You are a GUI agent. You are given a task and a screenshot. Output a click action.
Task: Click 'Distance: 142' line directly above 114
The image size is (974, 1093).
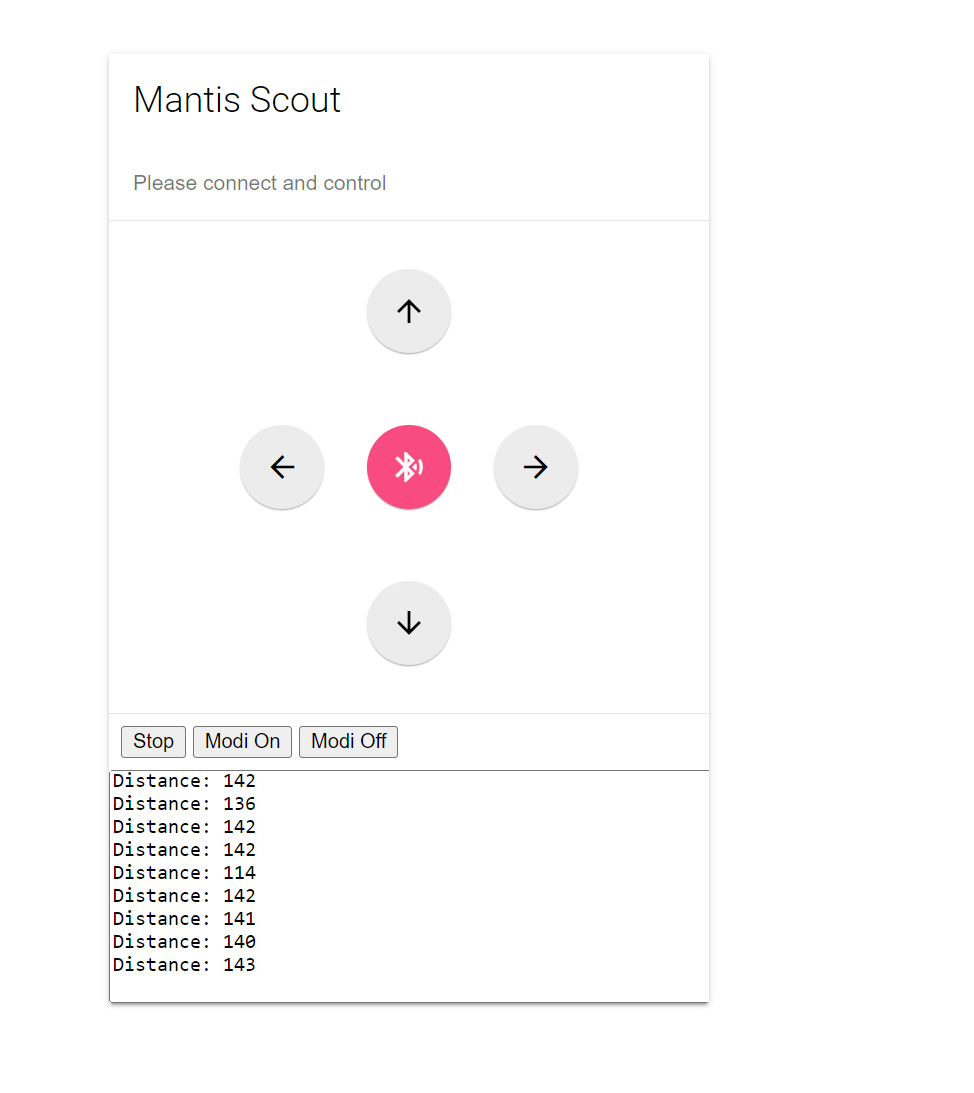tap(184, 850)
